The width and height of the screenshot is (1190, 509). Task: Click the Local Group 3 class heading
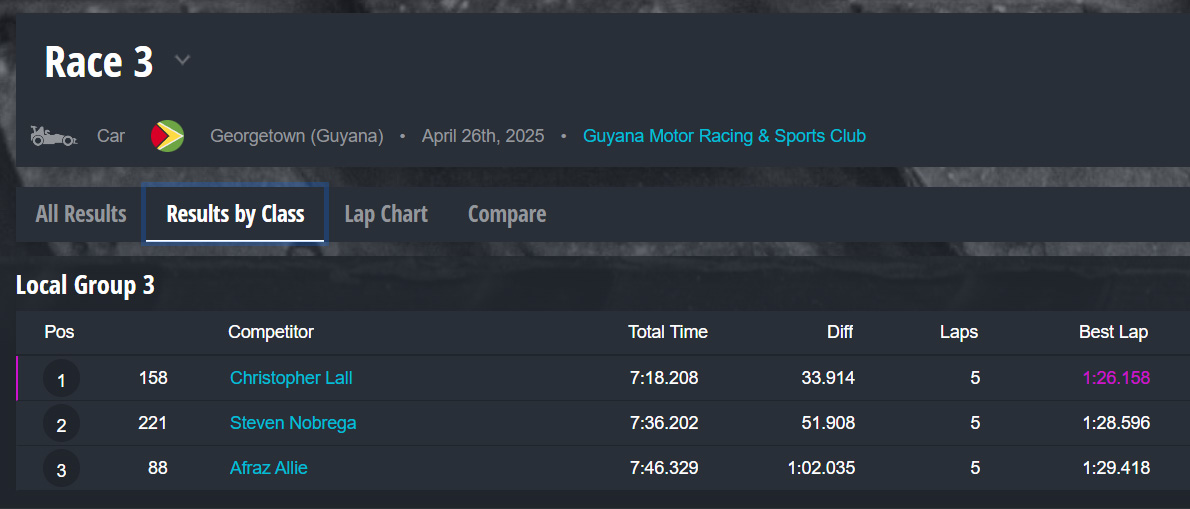coord(85,286)
